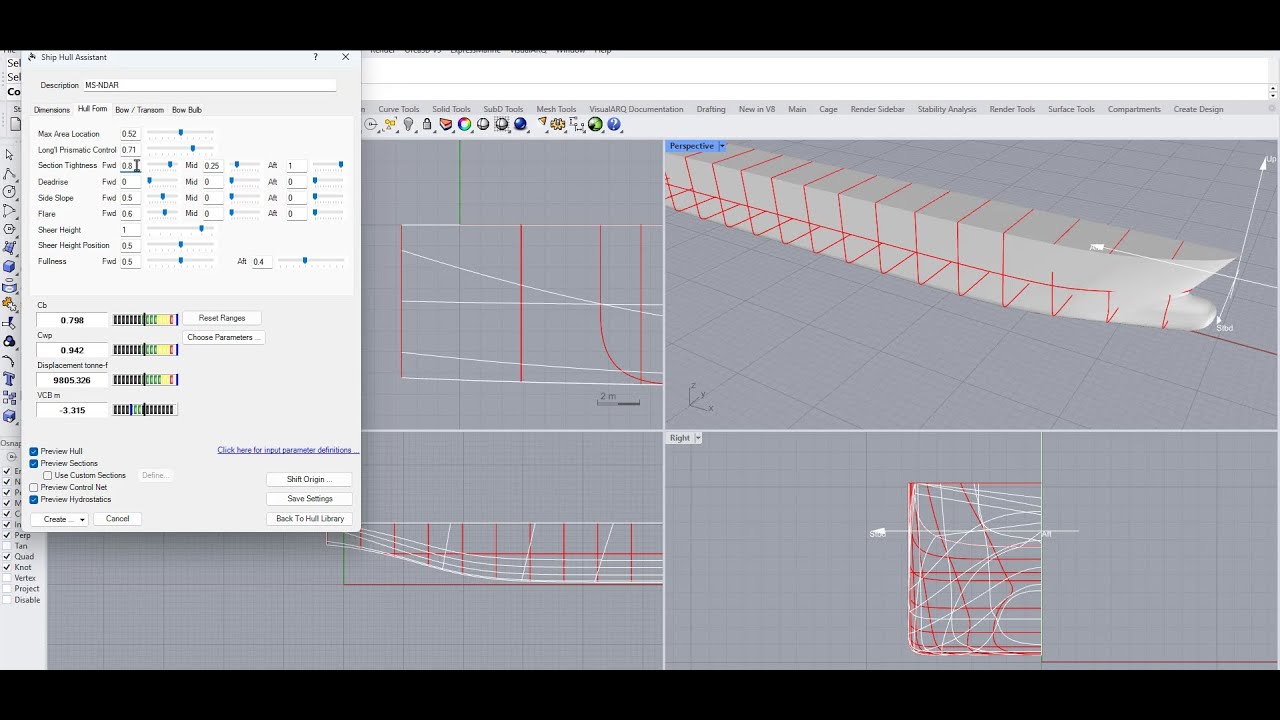Click Back To Hull Library button
Viewport: 1280px width, 720px height.
point(310,519)
